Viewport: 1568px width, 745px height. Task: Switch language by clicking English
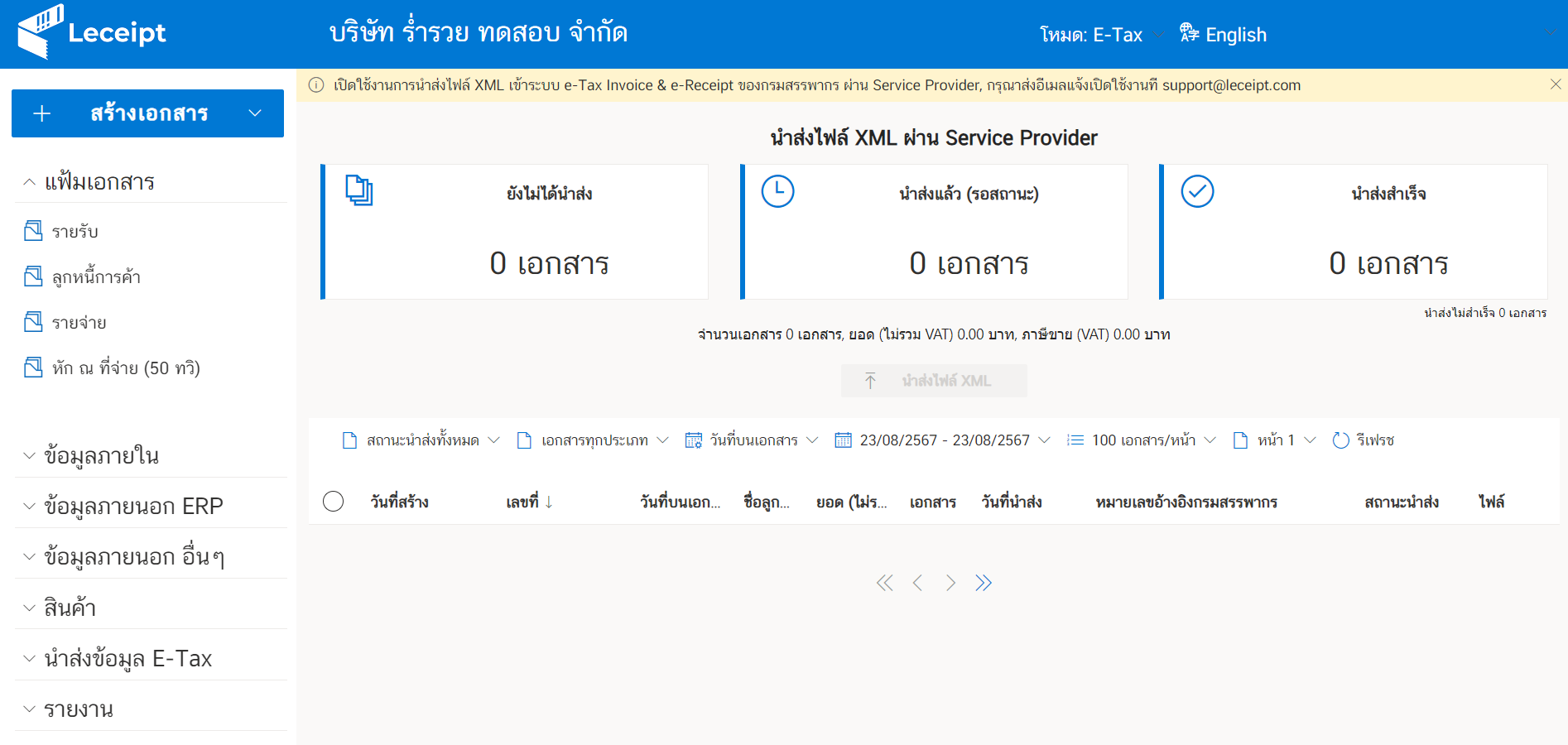1238,34
